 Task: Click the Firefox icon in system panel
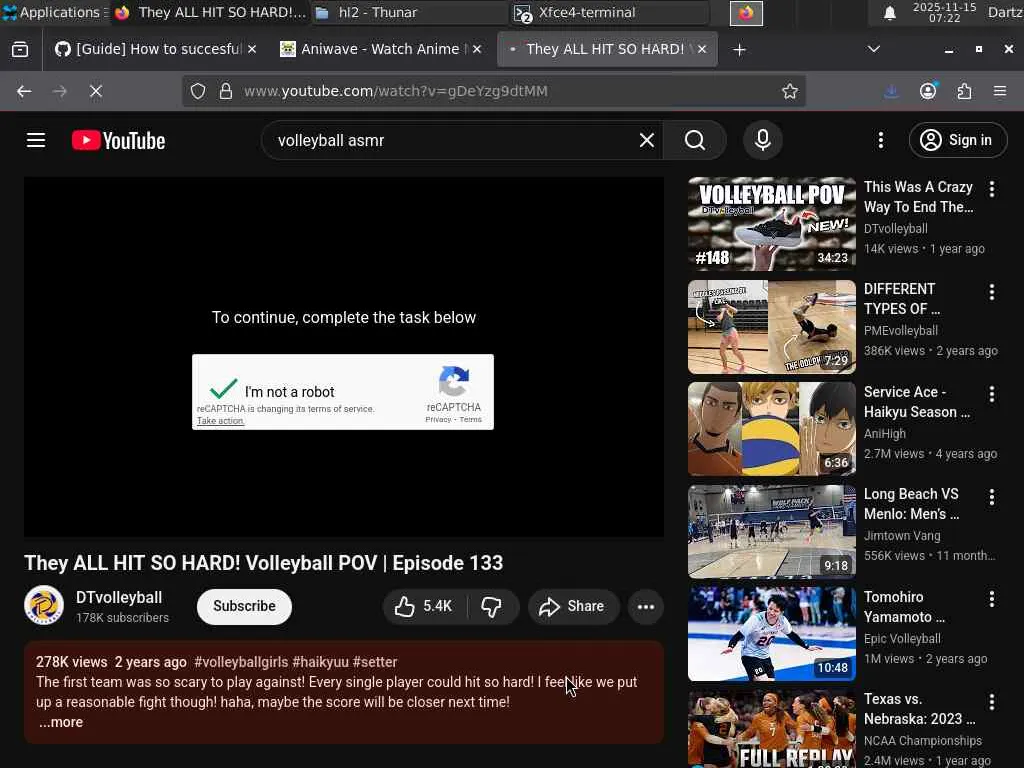(x=746, y=12)
